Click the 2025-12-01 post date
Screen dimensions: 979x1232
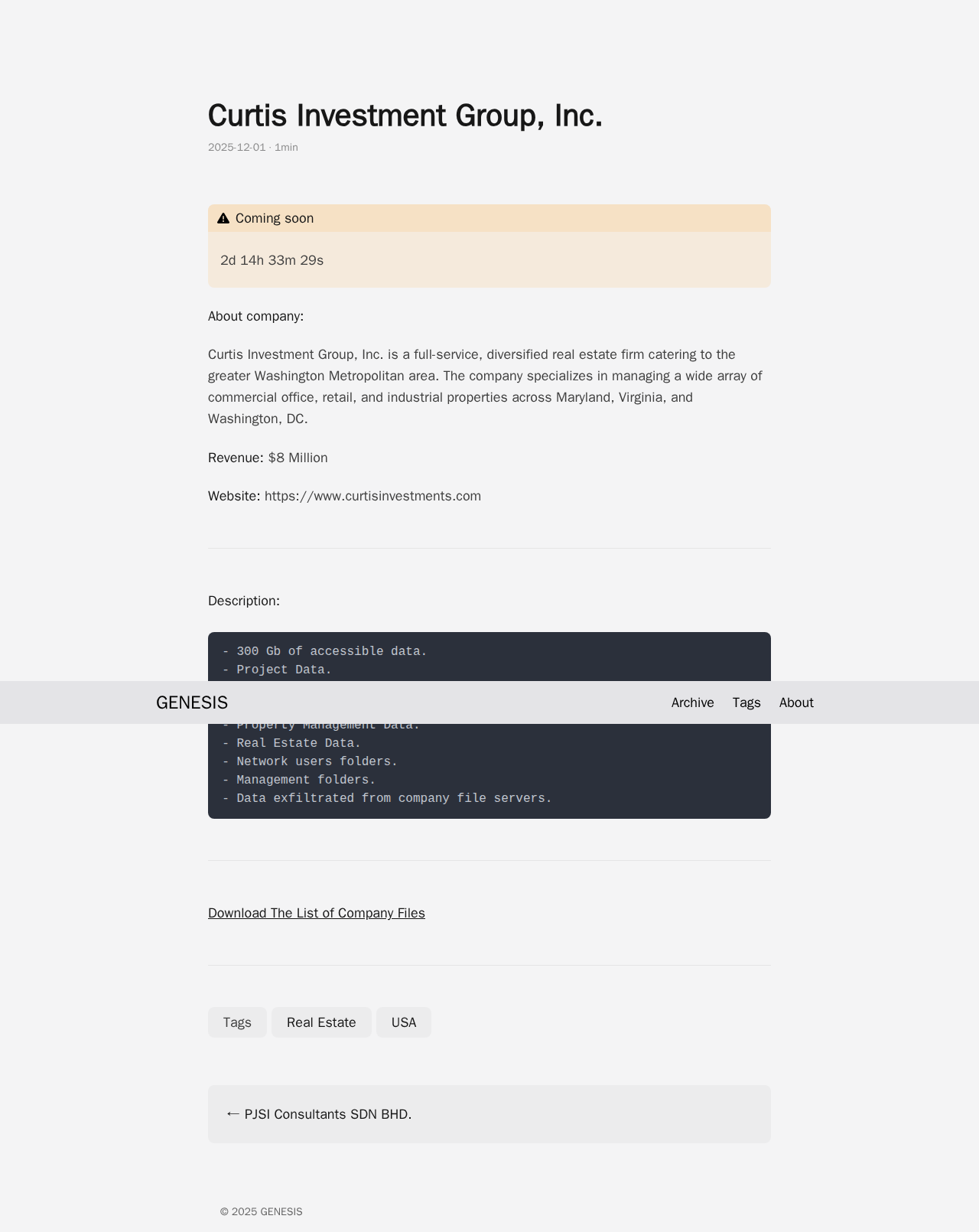point(236,147)
